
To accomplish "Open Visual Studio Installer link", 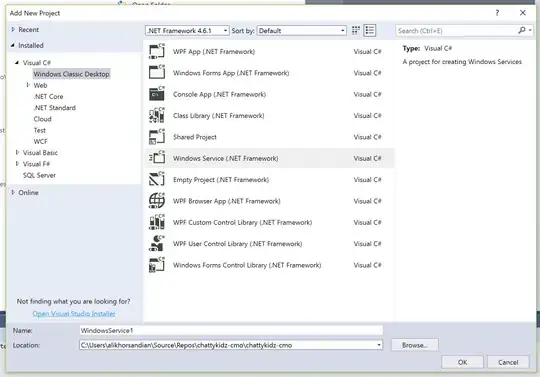I will (x=74, y=314).
